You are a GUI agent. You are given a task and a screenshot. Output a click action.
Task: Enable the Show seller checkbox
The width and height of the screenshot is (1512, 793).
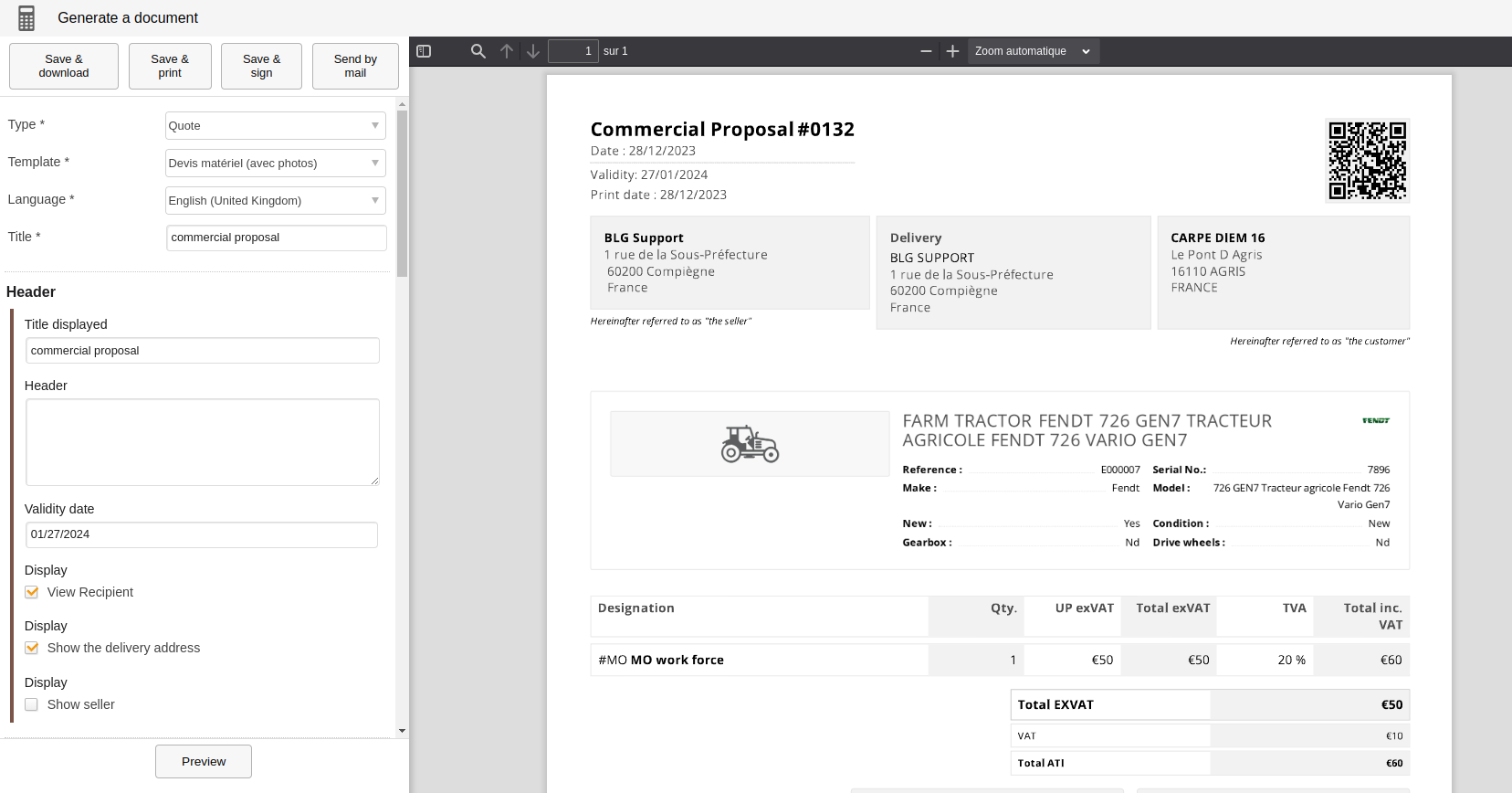[x=31, y=704]
